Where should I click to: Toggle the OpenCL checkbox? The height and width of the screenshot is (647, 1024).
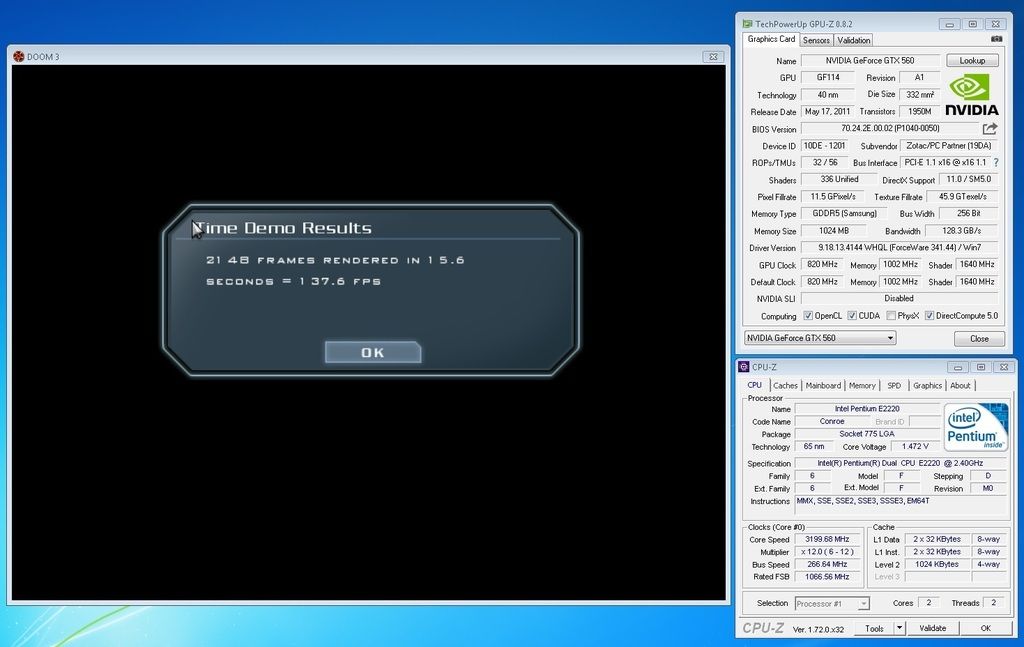808,315
